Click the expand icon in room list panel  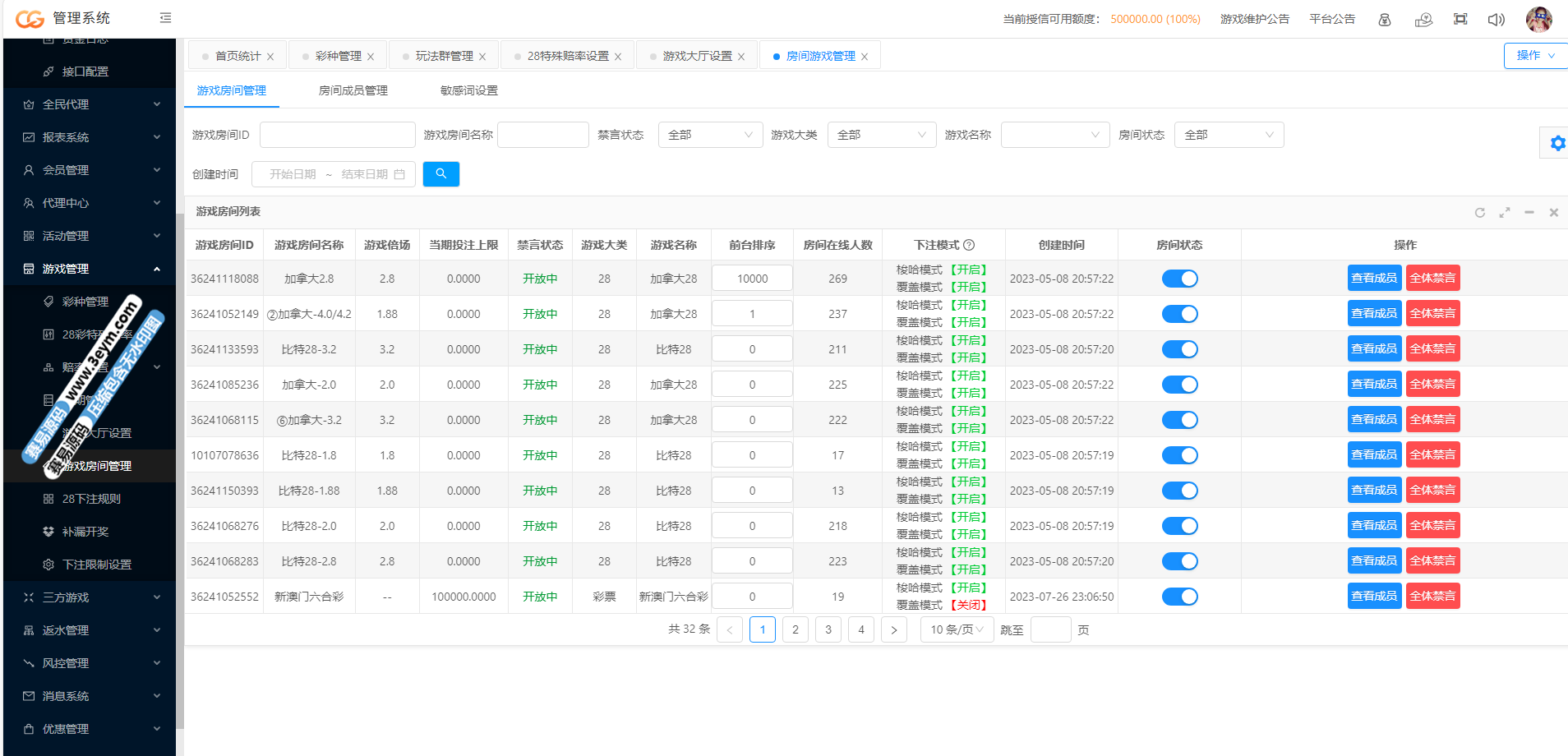click(x=1504, y=213)
